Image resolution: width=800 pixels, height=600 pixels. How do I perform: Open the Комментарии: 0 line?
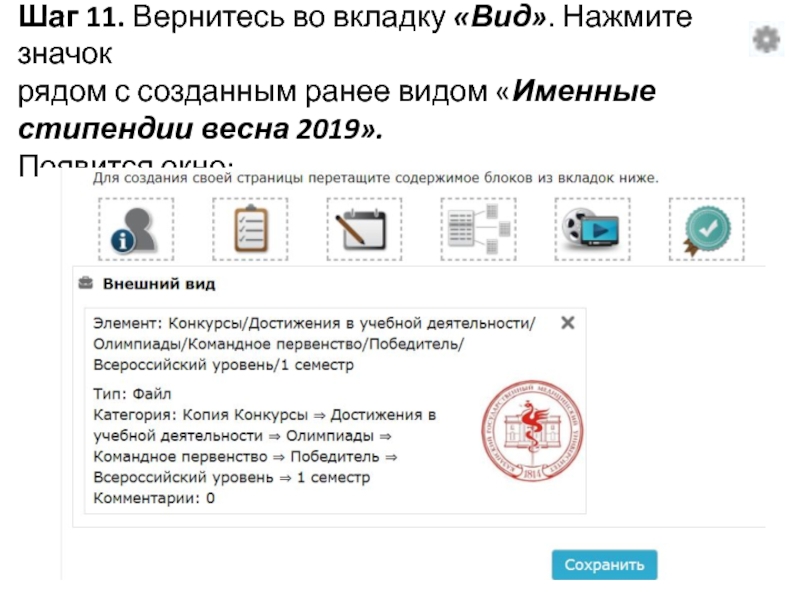coord(154,498)
